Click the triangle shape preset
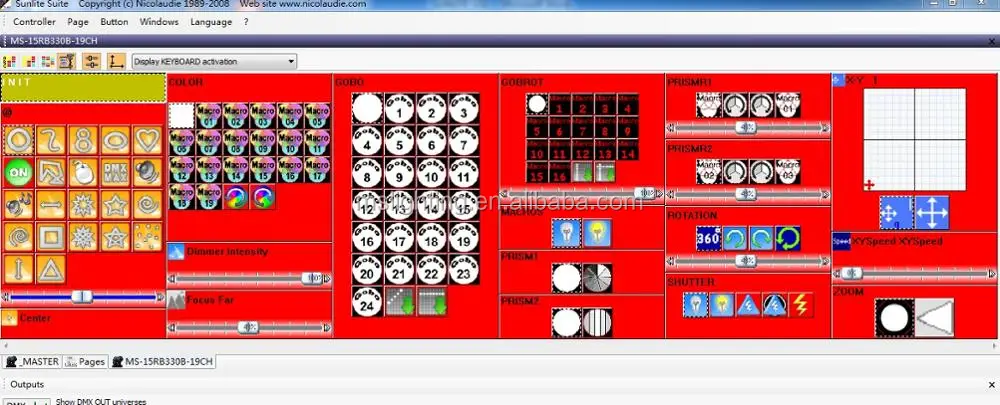This screenshot has width=1000, height=405. pos(50,270)
